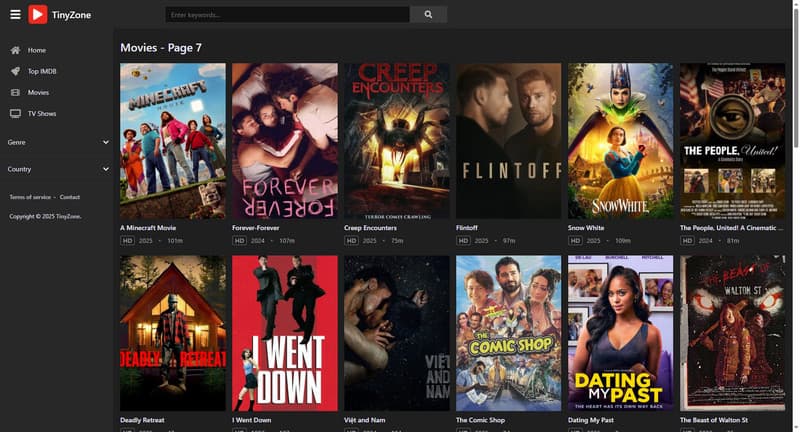Open The Beast of Walton St title
This screenshot has width=800, height=432.
click(x=714, y=420)
